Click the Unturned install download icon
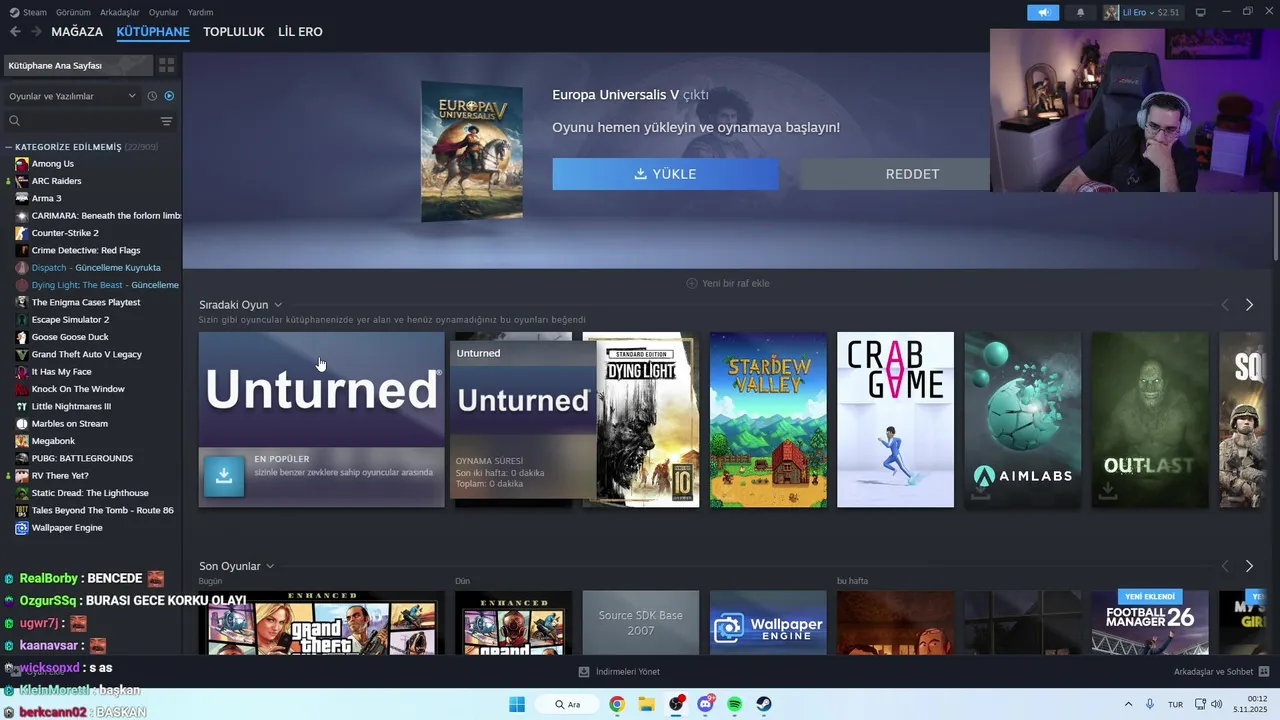Image resolution: width=1280 pixels, height=720 pixels. coord(224,476)
